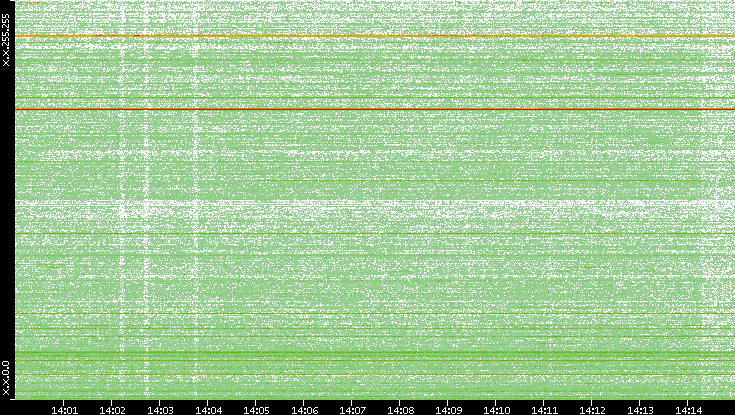This screenshot has height=415, width=735.
Task: Click the orange horizontal line near the top
Action: [375, 36]
